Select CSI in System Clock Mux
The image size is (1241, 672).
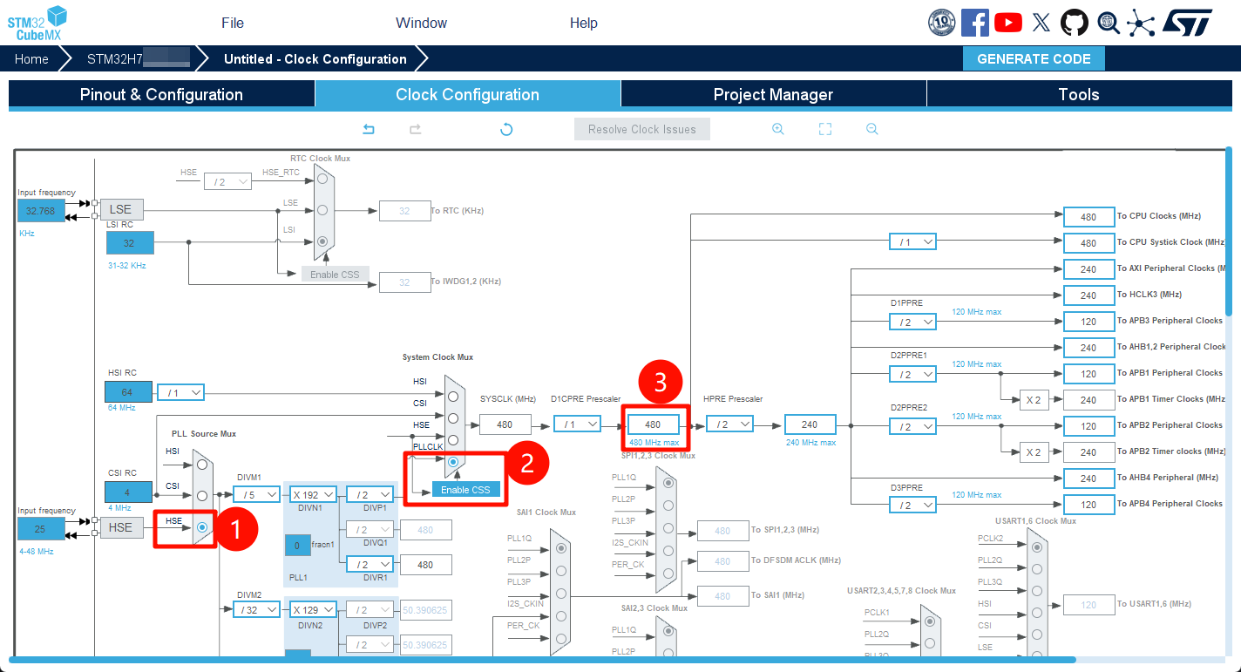[x=454, y=418]
